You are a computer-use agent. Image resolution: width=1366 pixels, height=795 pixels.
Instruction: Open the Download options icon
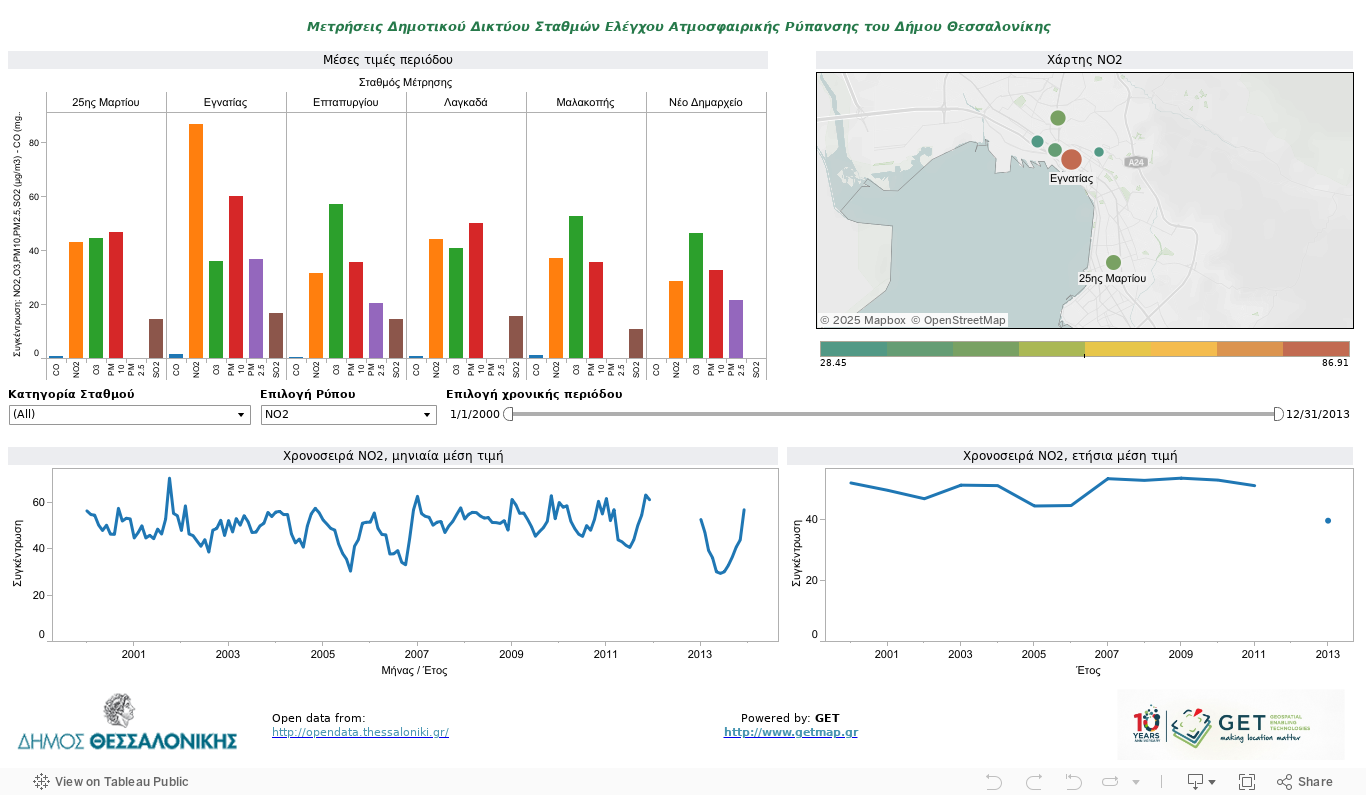(1201, 782)
